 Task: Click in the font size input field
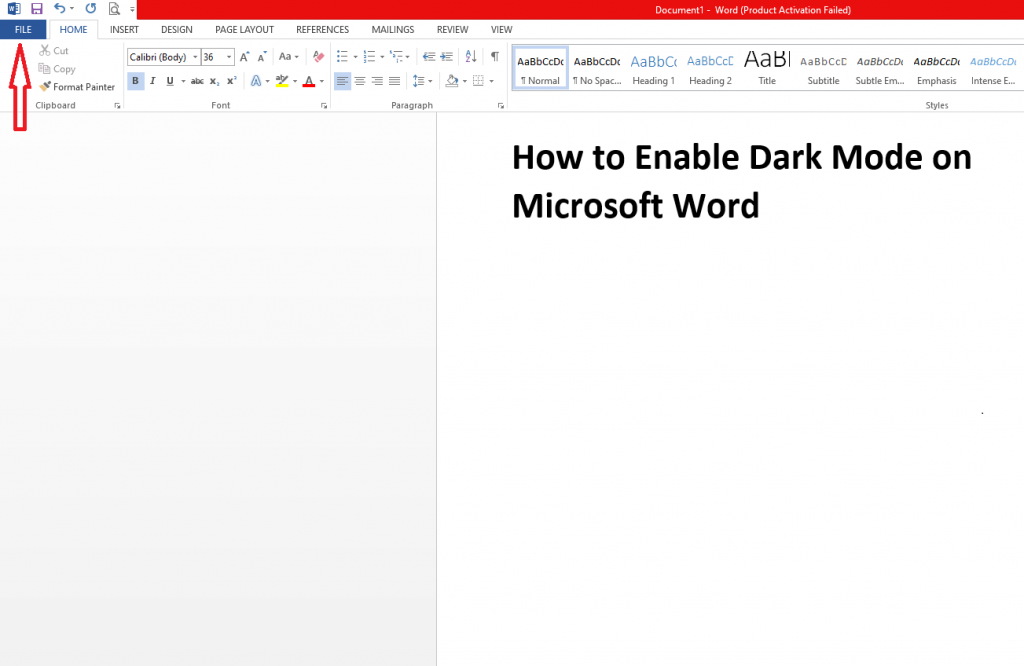(213, 57)
